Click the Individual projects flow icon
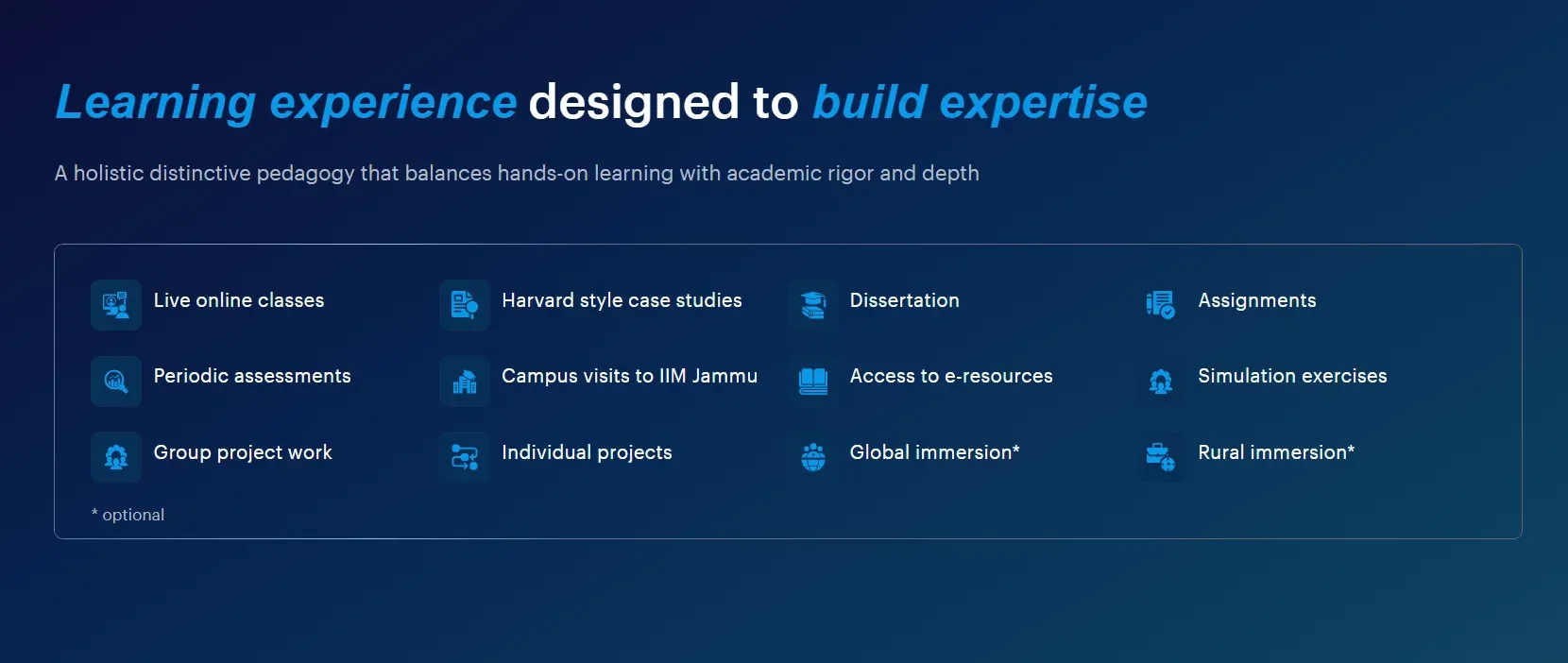Image resolution: width=1568 pixels, height=663 pixels. (465, 457)
